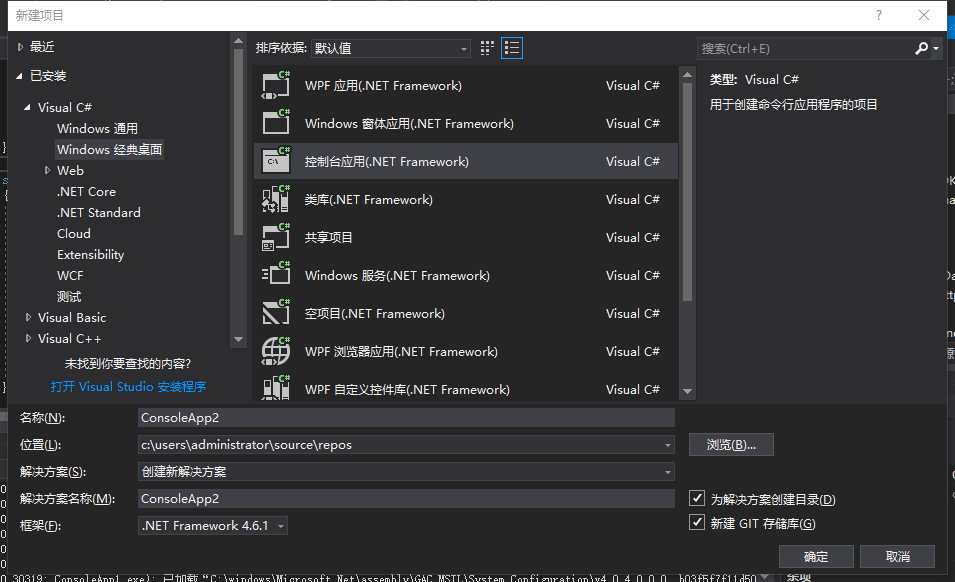Image resolution: width=955 pixels, height=582 pixels.
Task: Click the 搜索(Ctrl+E) search box
Action: pos(805,49)
